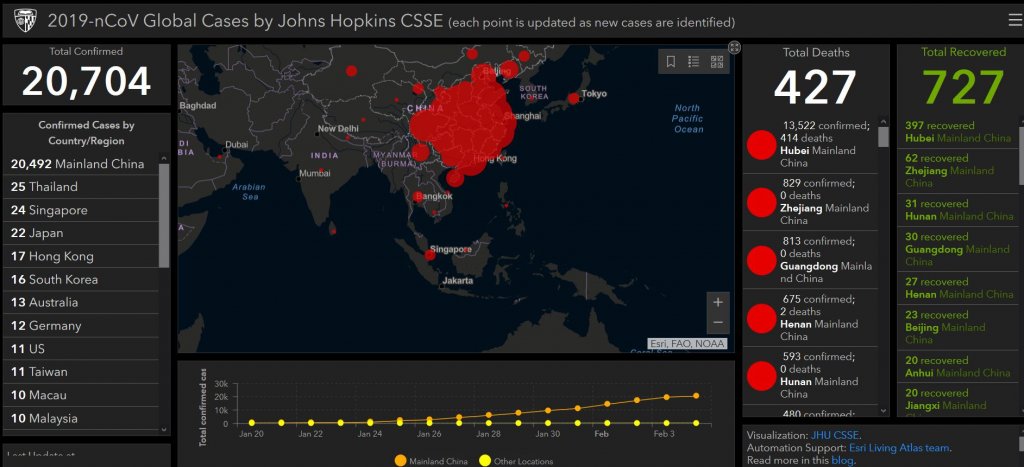Select the Hubei confirmed cases entry

pyautogui.click(x=810, y=144)
